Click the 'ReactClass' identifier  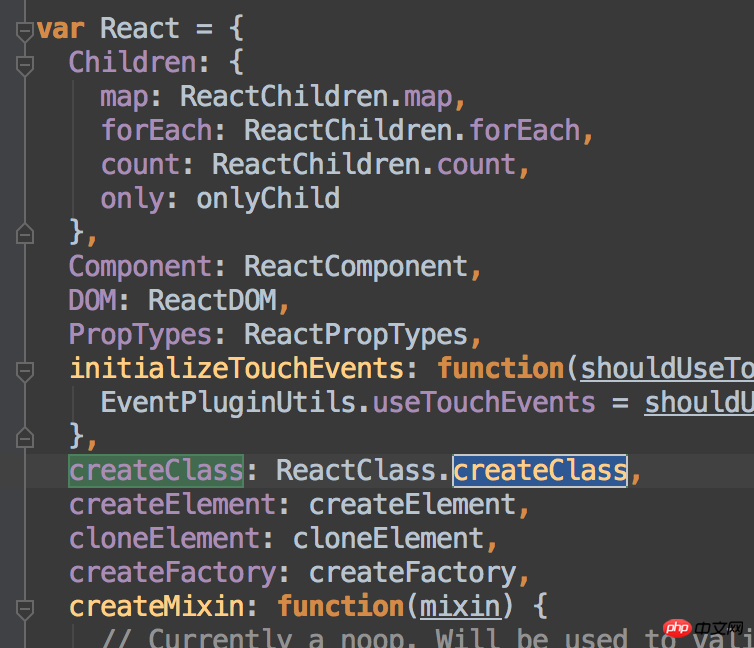click(356, 471)
